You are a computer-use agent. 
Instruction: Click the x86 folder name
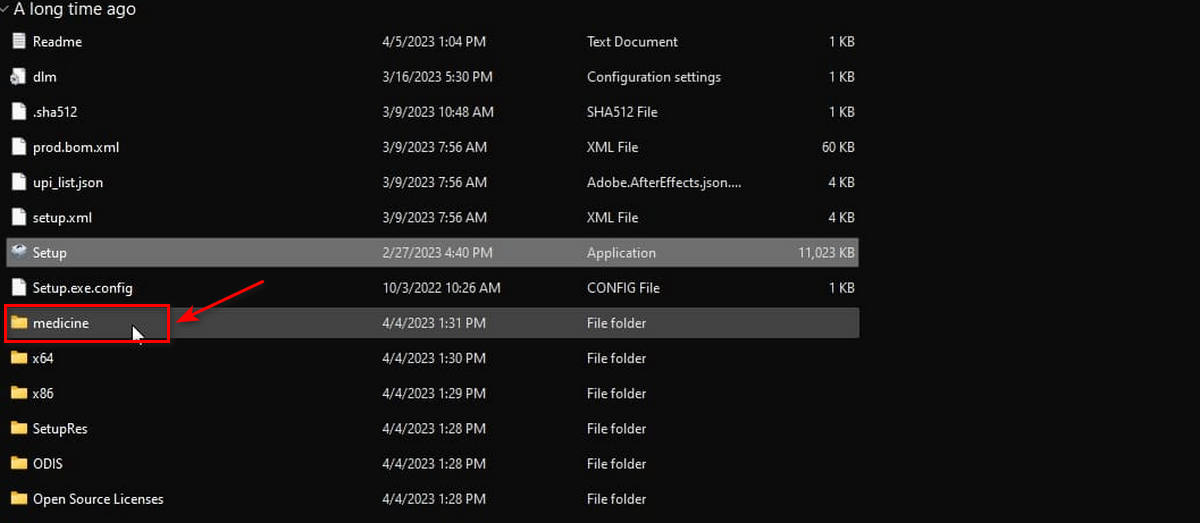pyautogui.click(x=43, y=393)
